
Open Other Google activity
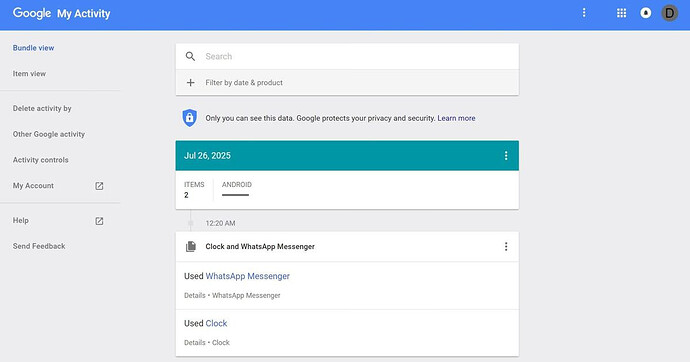pos(49,134)
